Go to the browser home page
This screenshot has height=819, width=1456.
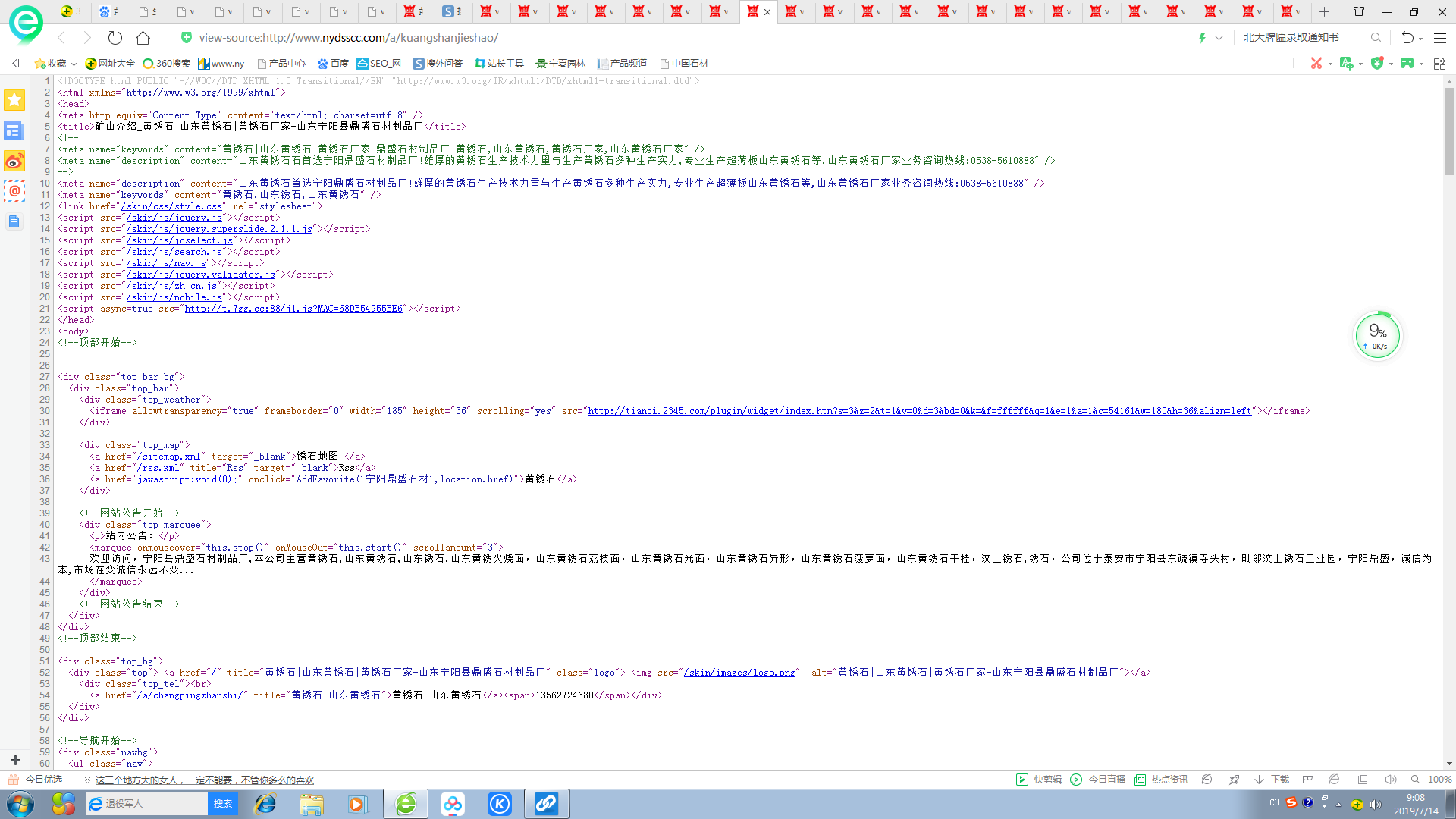pyautogui.click(x=143, y=37)
